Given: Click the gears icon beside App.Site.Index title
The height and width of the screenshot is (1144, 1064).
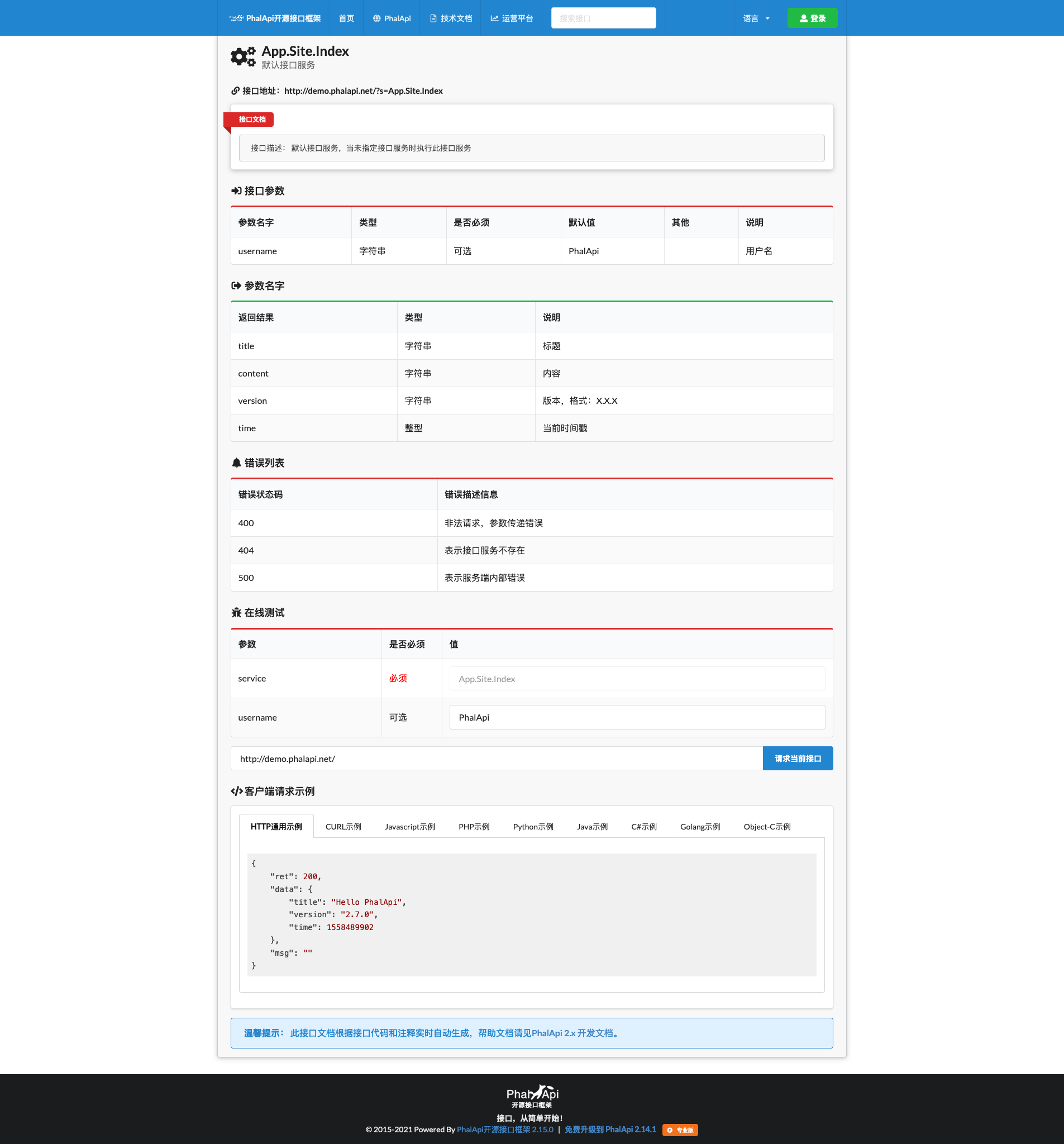Looking at the screenshot, I should (x=243, y=57).
